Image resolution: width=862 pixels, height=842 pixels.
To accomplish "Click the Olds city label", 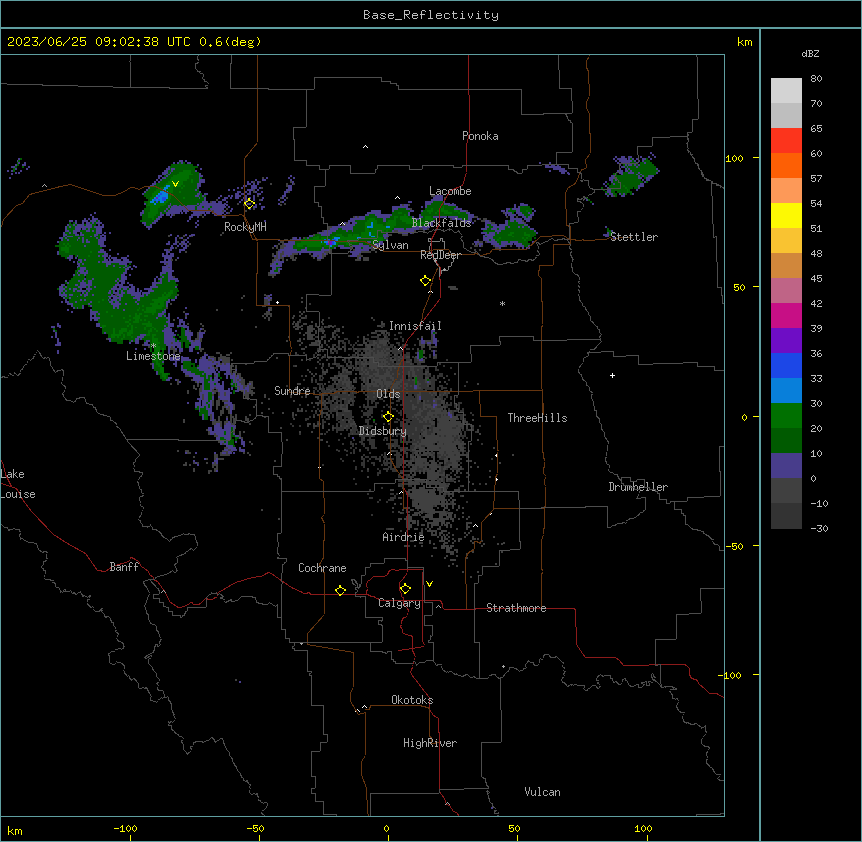I will pos(388,394).
